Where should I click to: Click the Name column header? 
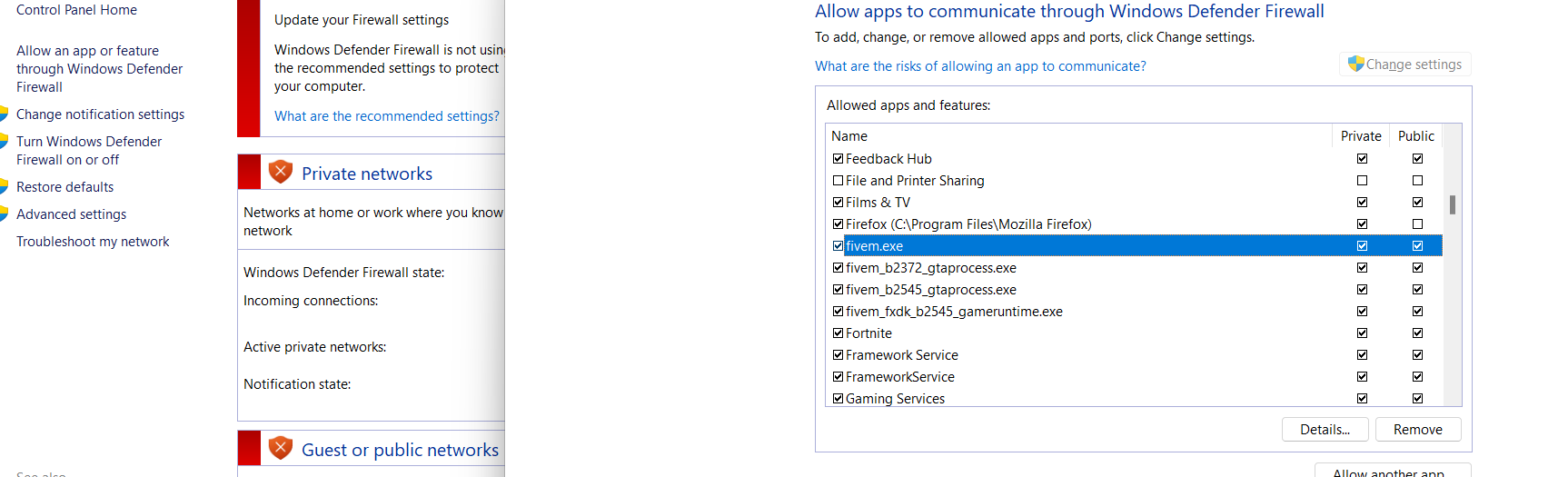849,136
